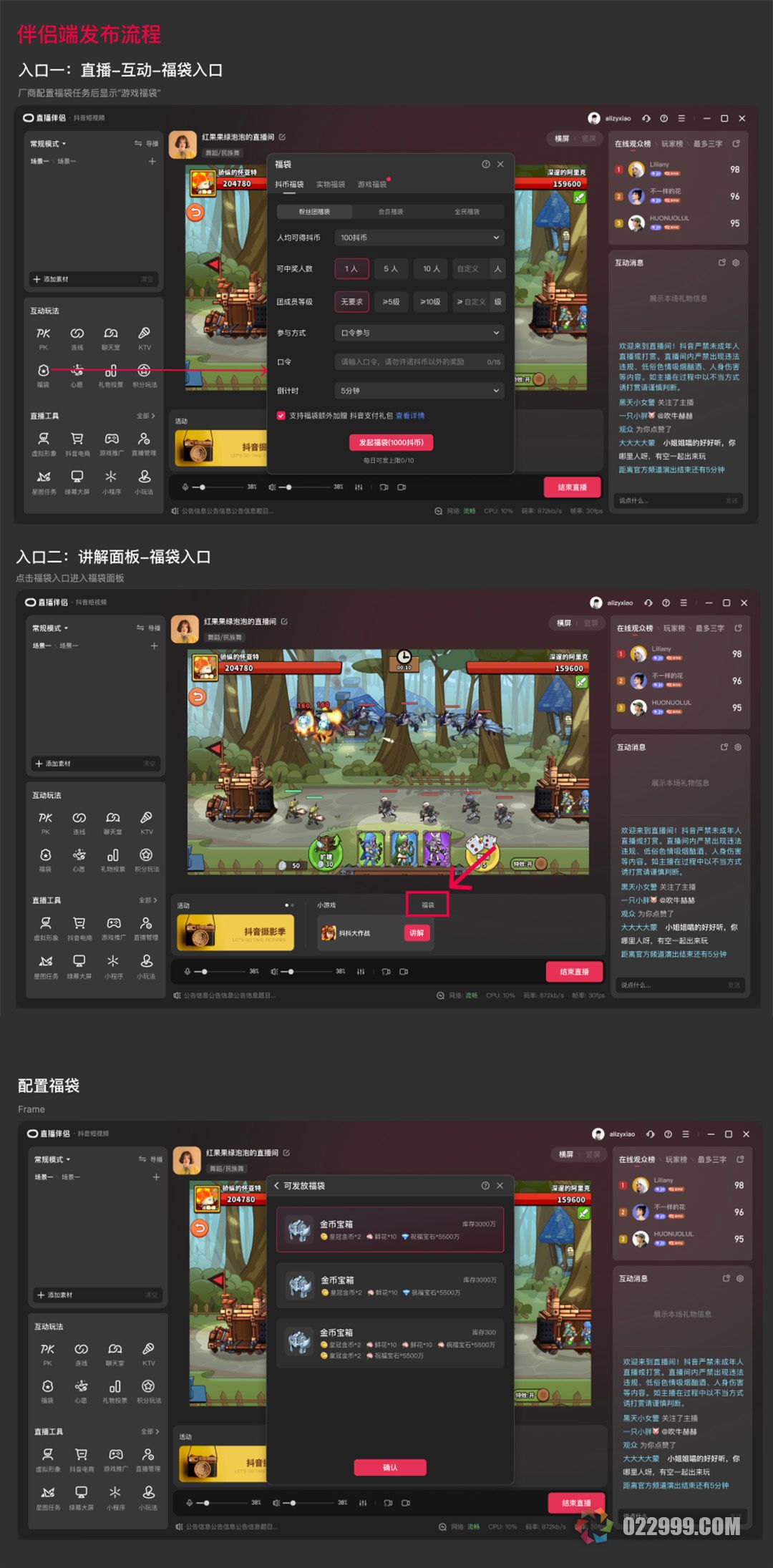The image size is (773, 1568).
Task: Edit stream title pencil icon in 入口一 window
Action: coord(282,137)
